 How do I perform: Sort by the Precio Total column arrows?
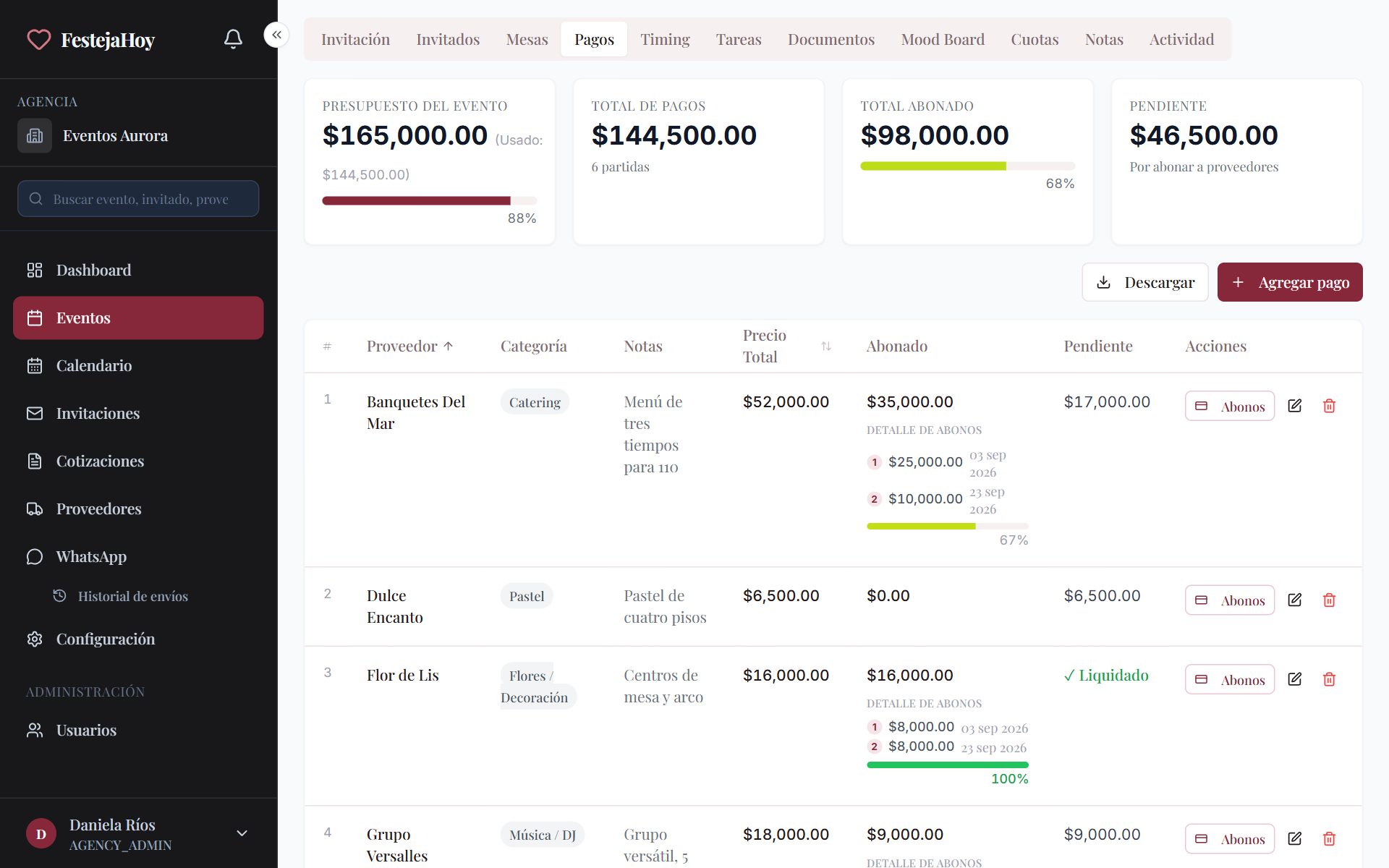pyautogui.click(x=826, y=346)
